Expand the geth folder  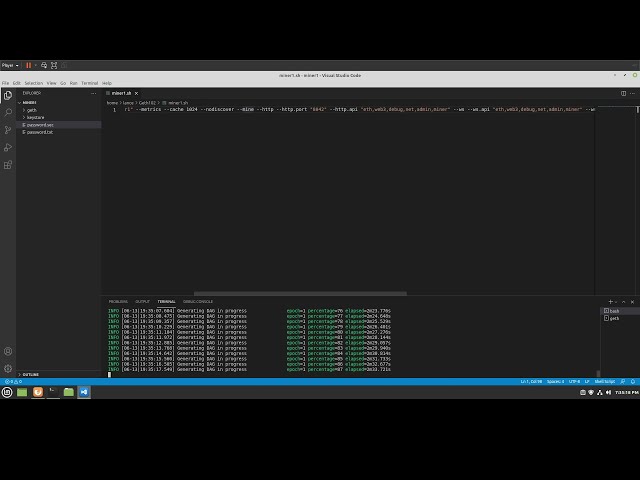coord(31,110)
